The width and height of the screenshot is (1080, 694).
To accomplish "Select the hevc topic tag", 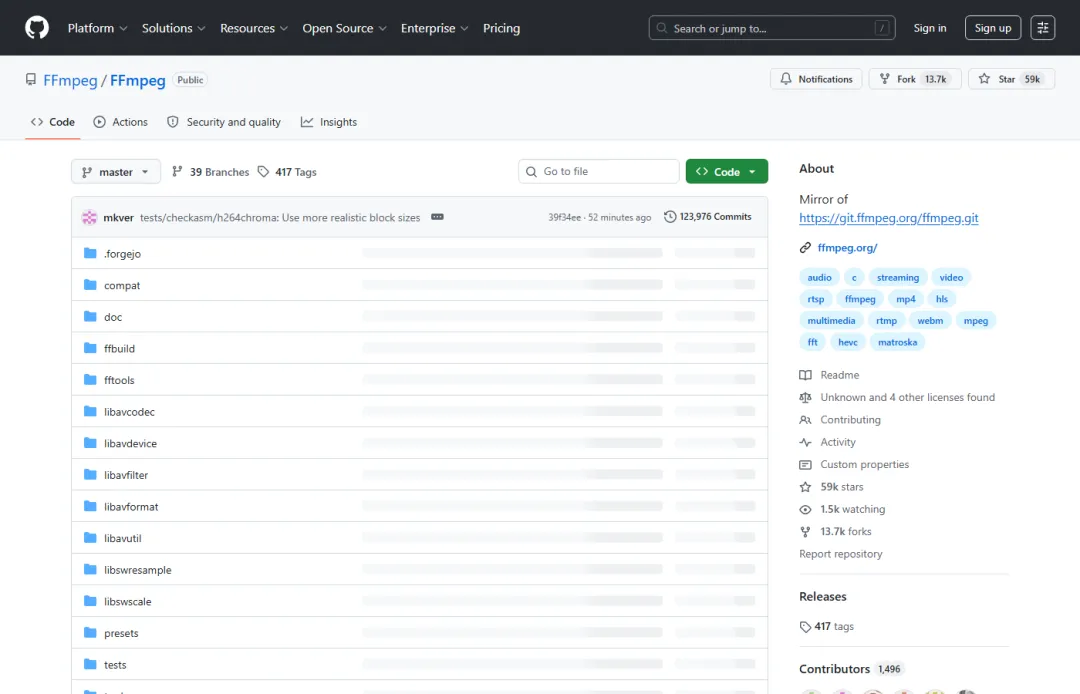I will pyautogui.click(x=848, y=342).
